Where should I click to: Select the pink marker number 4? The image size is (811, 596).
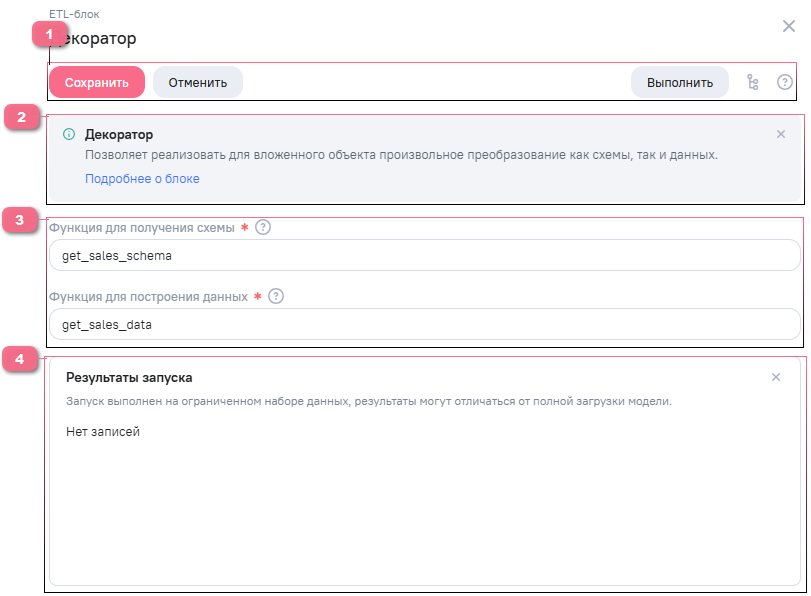(19, 358)
